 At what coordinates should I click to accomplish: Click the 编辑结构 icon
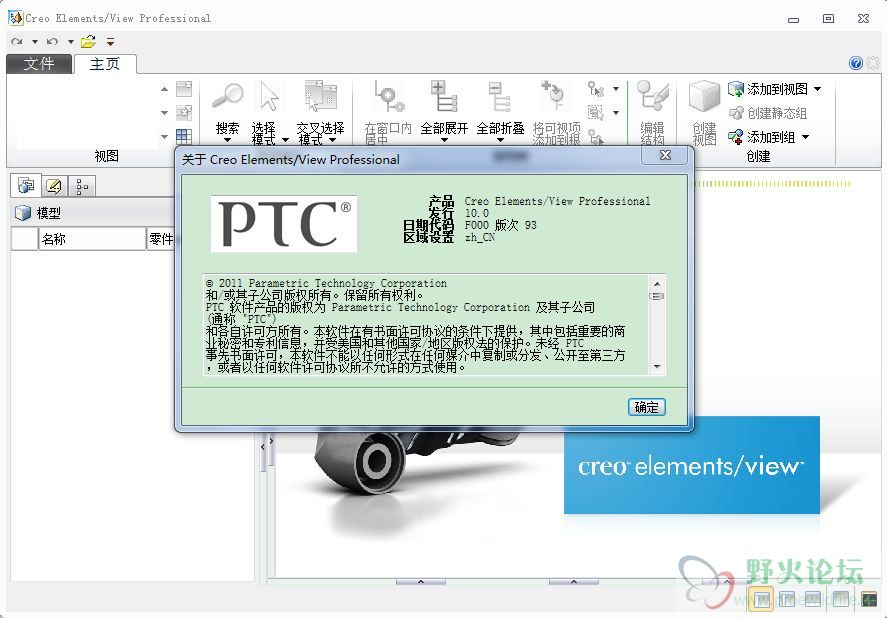point(652,96)
